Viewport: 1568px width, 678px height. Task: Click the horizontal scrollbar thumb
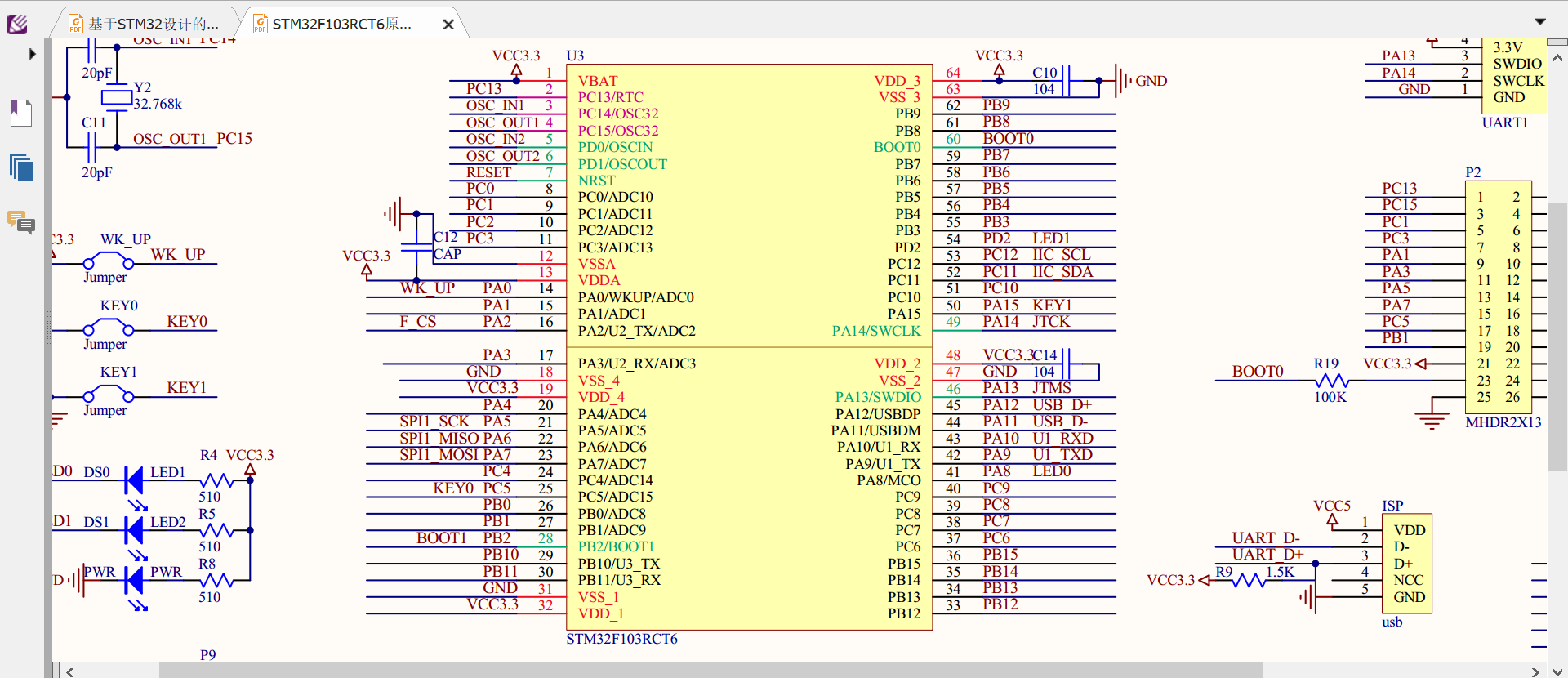[710, 671]
